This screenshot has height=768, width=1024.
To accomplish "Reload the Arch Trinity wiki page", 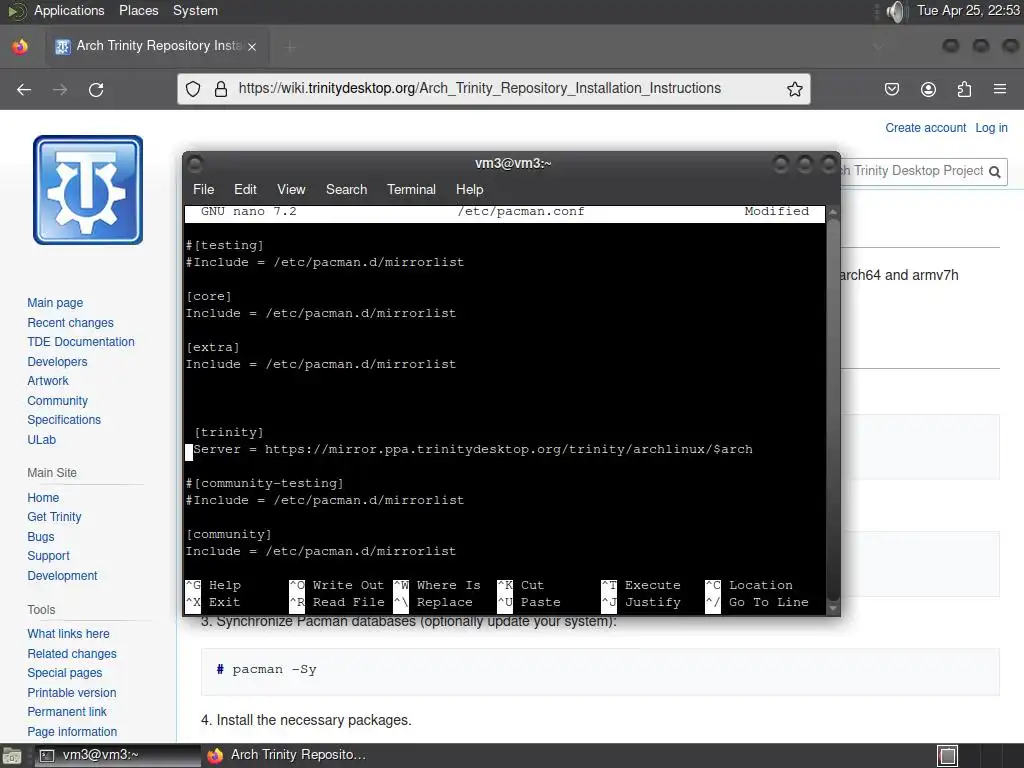I will pos(96,89).
